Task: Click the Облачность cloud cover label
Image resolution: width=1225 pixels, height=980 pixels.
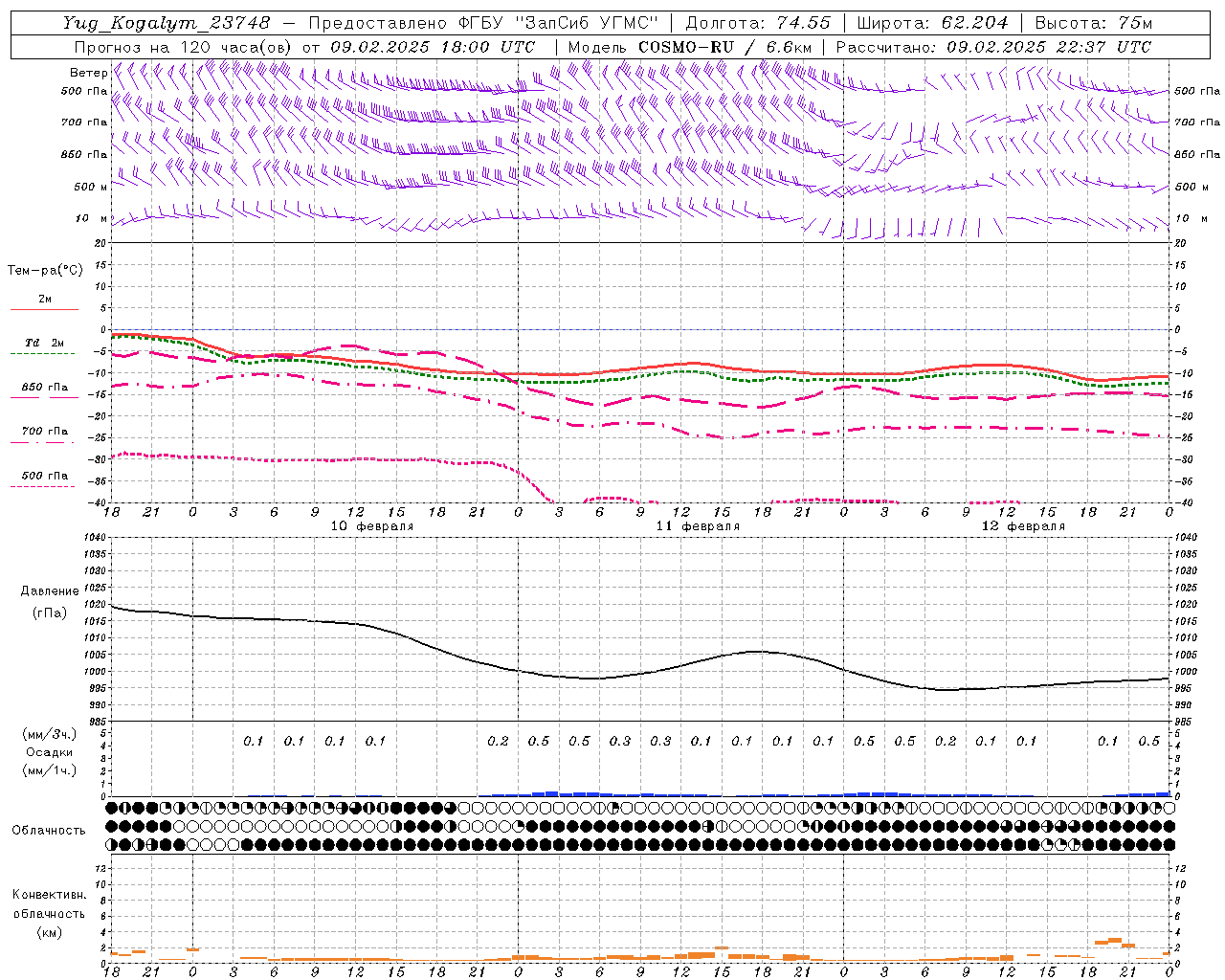Action: pos(49,830)
